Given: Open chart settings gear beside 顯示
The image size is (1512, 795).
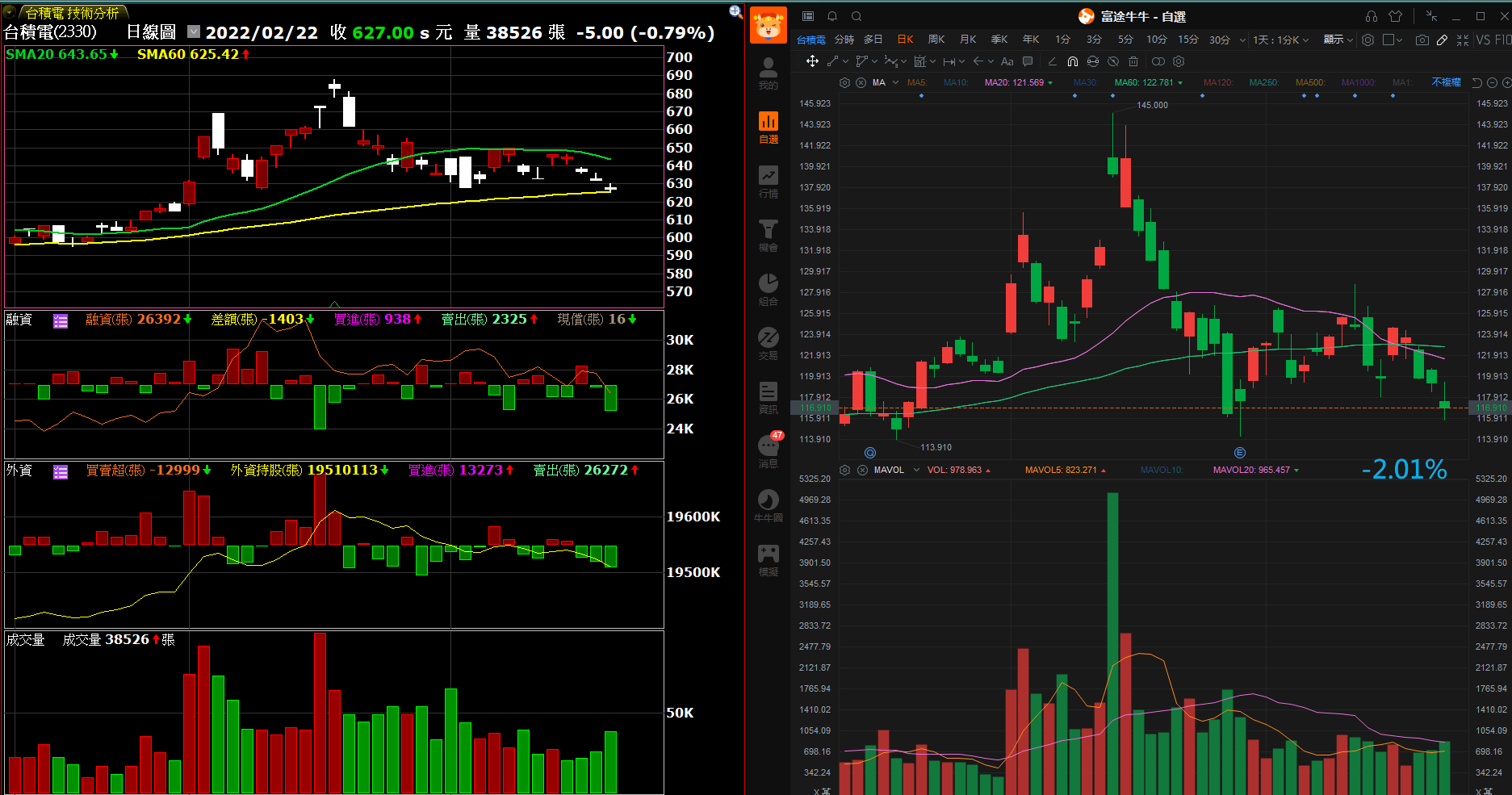Looking at the screenshot, I should click(1368, 40).
